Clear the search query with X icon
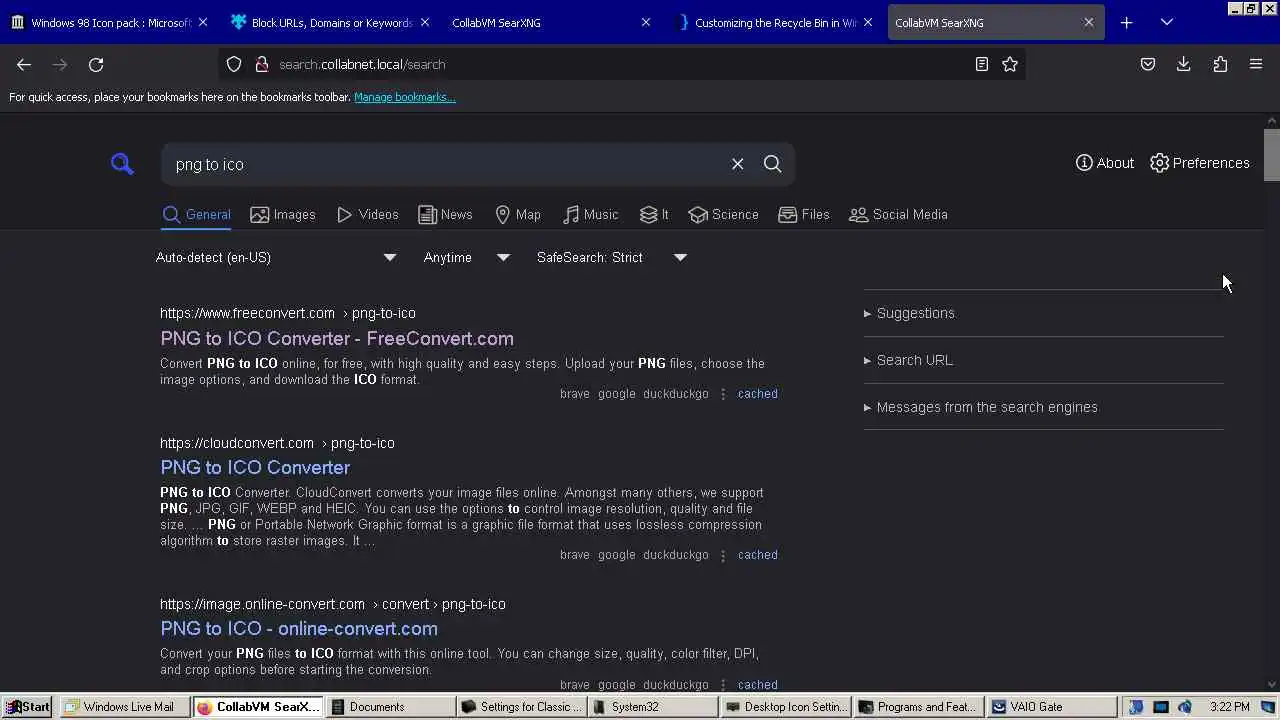 pyautogui.click(x=737, y=164)
